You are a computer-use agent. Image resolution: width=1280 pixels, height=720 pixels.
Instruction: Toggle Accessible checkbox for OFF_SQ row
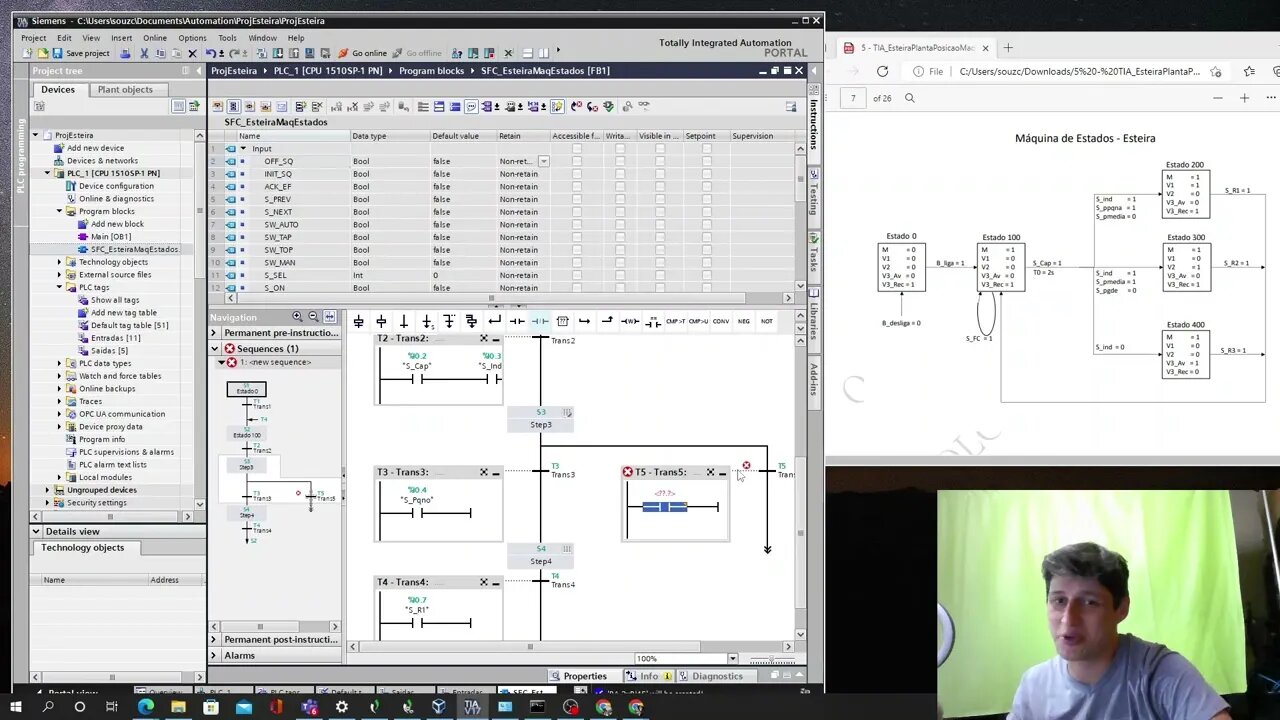[576, 161]
